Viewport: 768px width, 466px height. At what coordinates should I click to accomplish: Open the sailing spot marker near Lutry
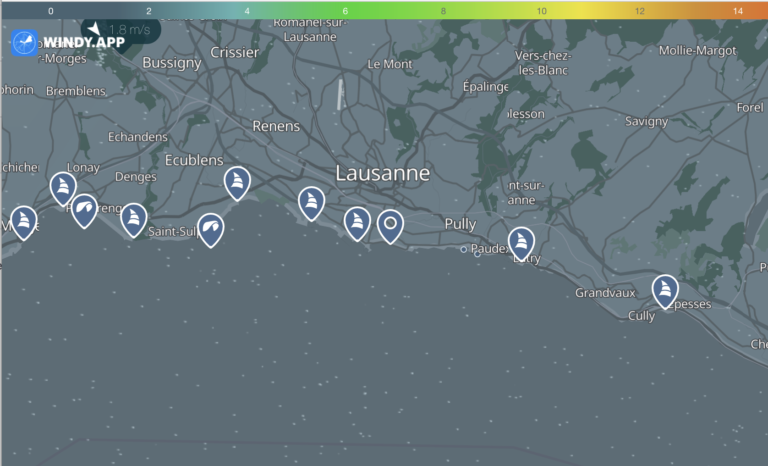coord(521,242)
